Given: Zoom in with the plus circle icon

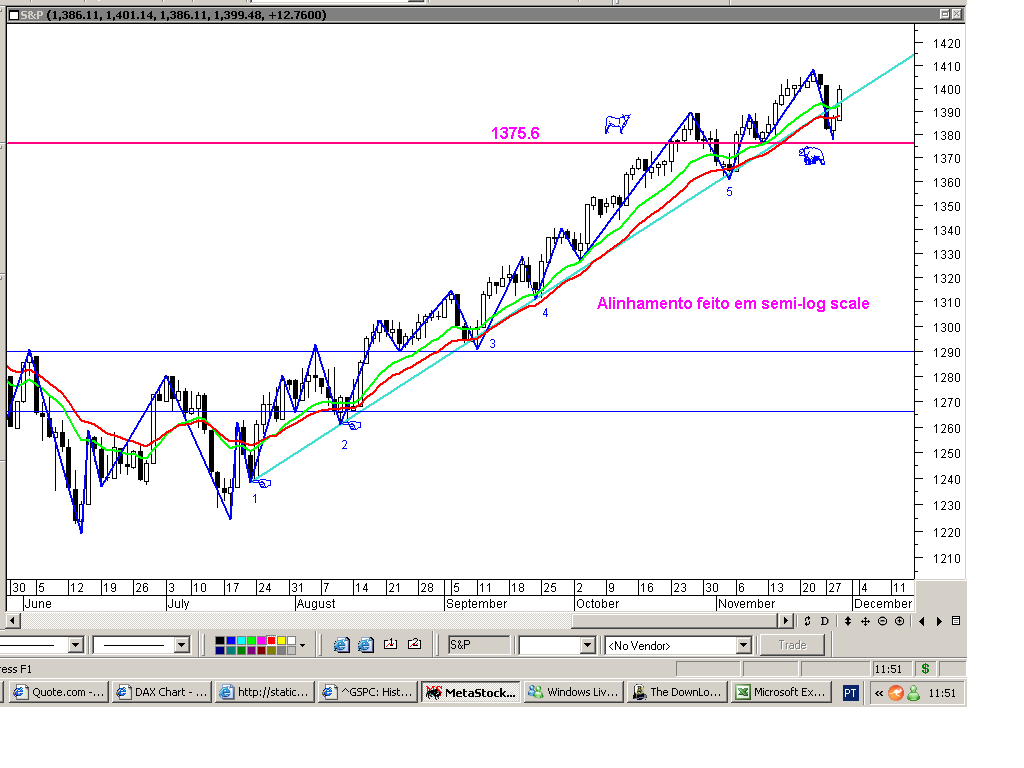Looking at the screenshot, I should click(899, 621).
